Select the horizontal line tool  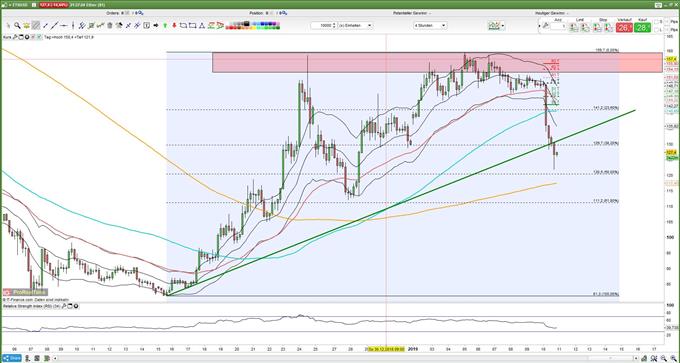64,25
